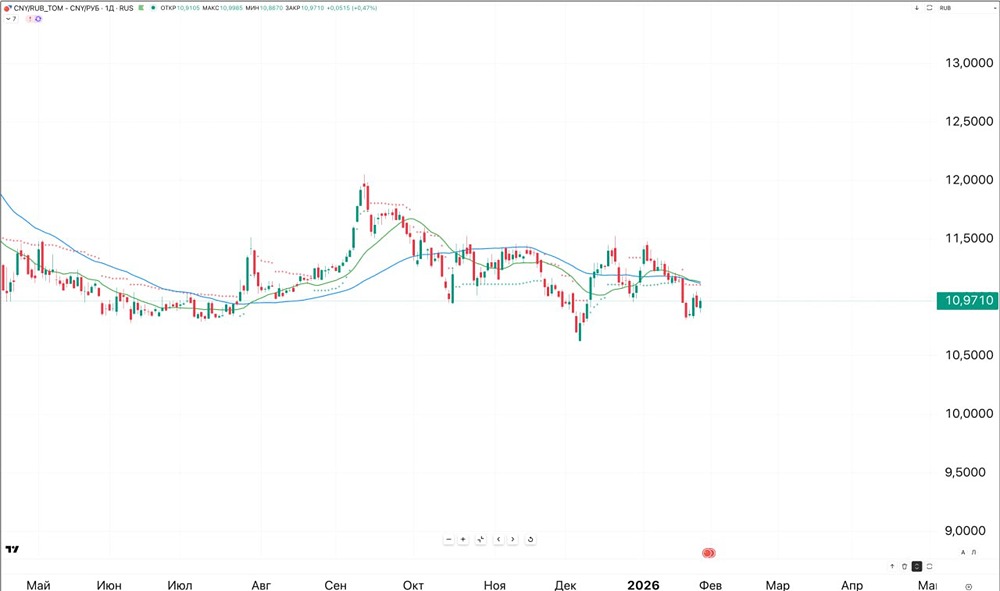
Task: Click the ЗАКР 10,9710 close value
Action: (304, 8)
